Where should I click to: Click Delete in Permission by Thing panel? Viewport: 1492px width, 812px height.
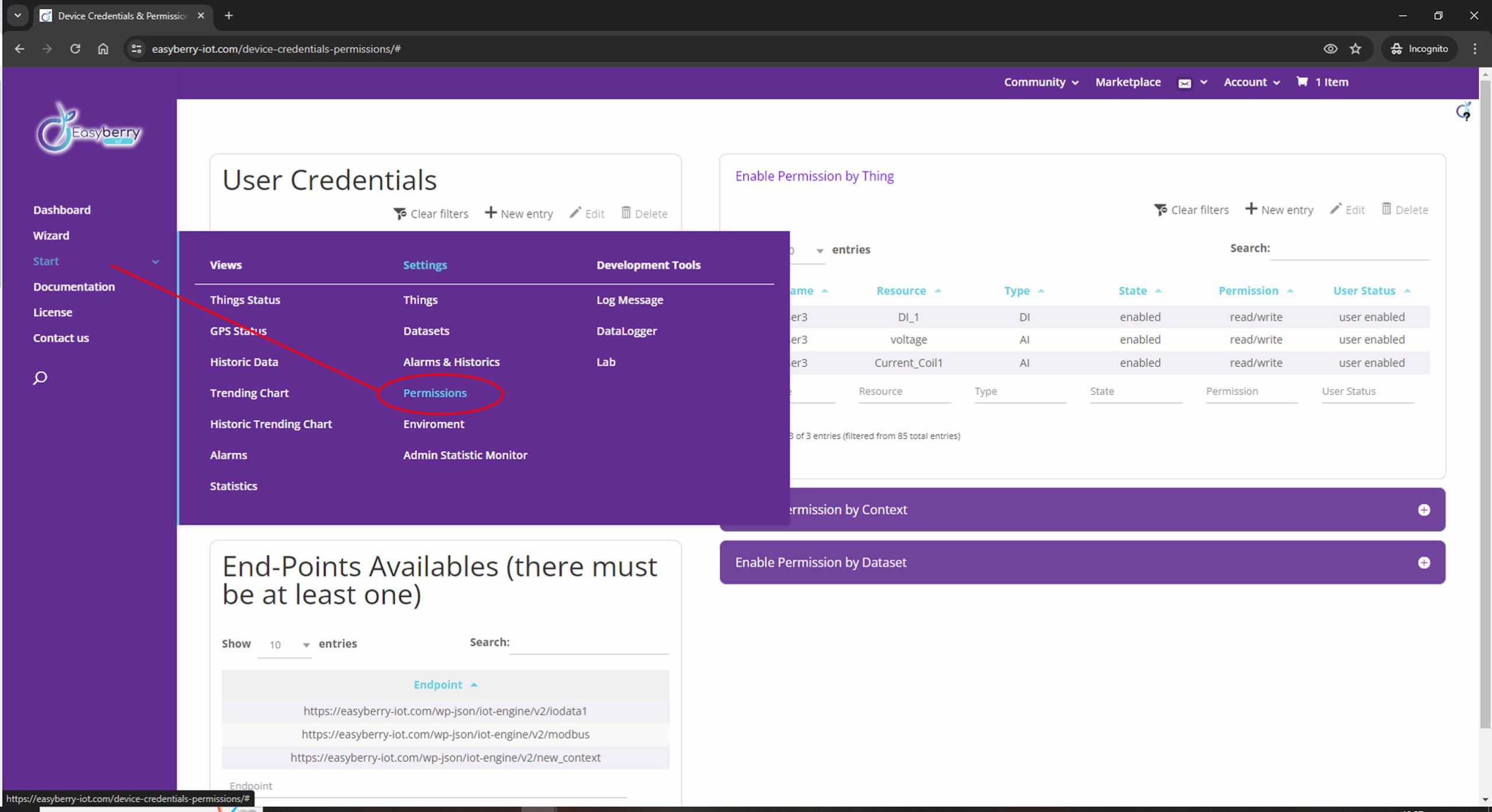tap(1405, 210)
